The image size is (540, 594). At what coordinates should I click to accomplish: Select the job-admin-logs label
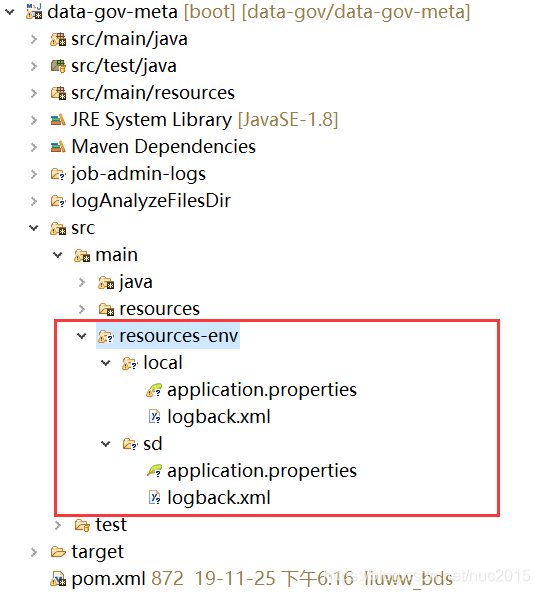coord(138,175)
